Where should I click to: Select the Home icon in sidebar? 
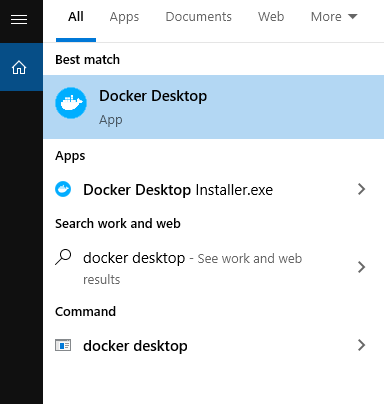click(x=19, y=67)
